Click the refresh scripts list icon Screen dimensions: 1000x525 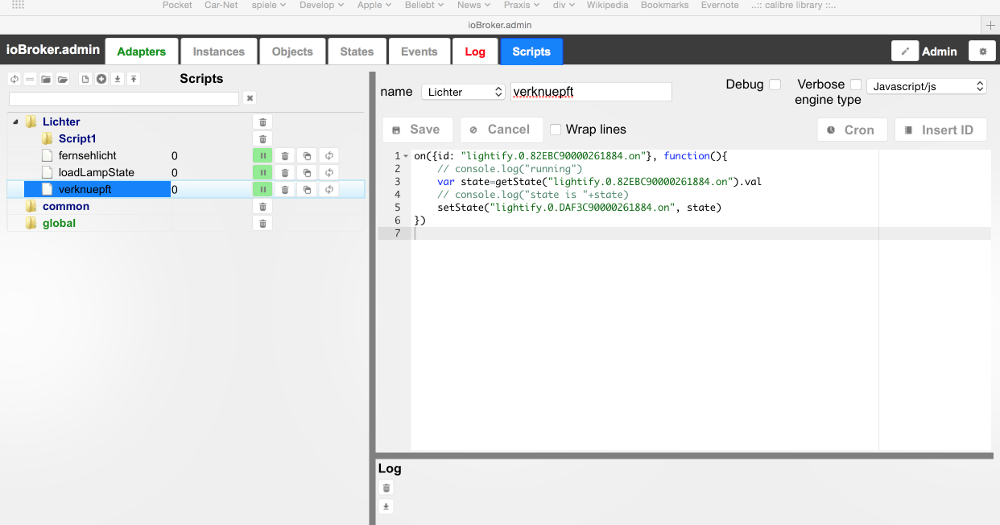click(14, 79)
